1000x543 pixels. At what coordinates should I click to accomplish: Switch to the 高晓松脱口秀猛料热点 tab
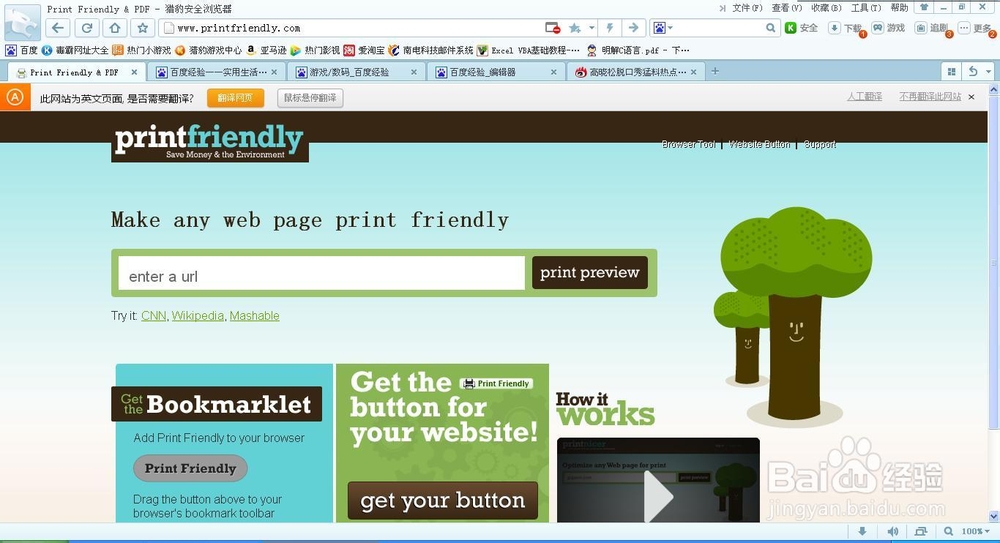pos(637,72)
